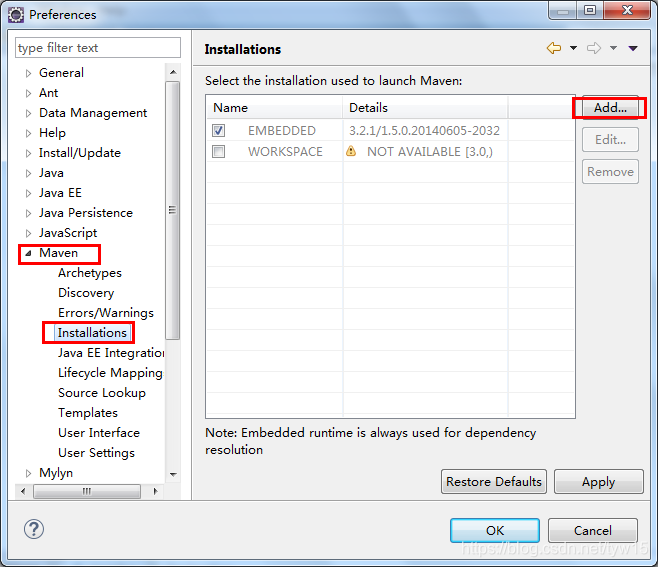Click the horizontal scroll left arrow

tap(23, 491)
